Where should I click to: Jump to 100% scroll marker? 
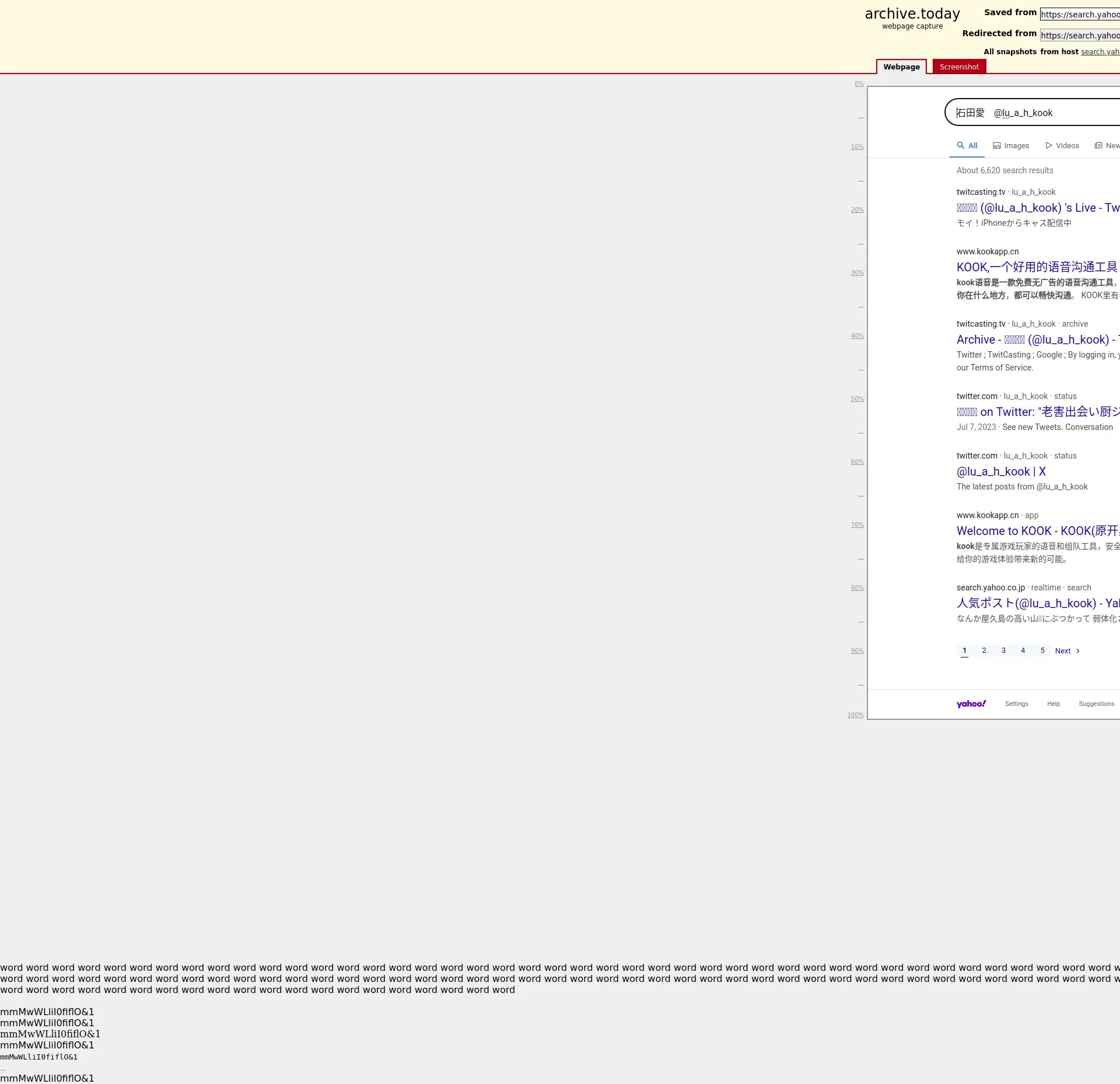856,715
